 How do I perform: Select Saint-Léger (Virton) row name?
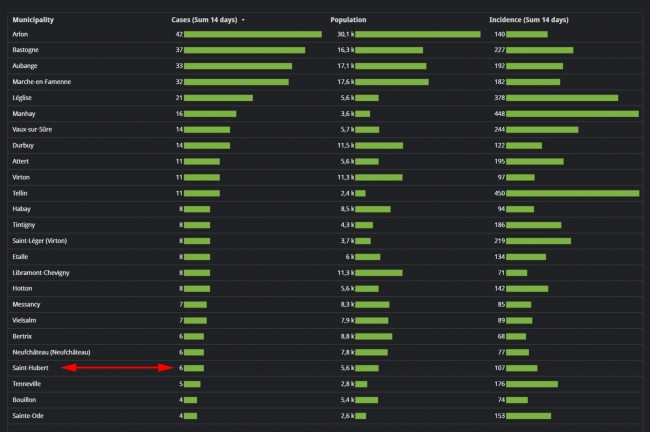[39, 241]
